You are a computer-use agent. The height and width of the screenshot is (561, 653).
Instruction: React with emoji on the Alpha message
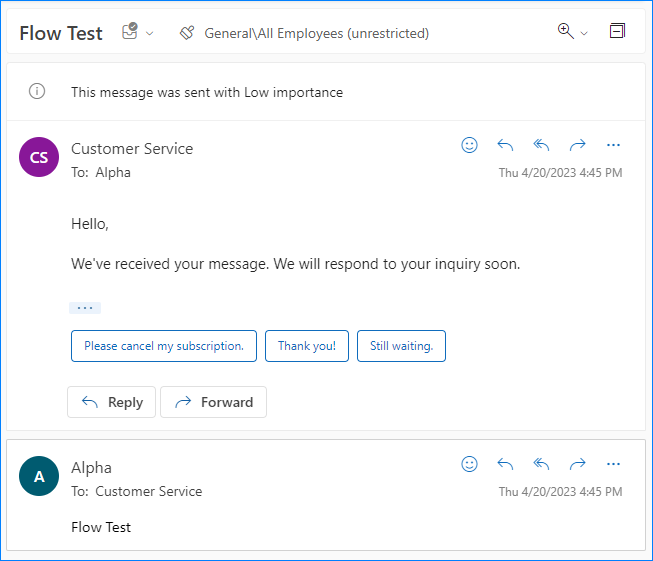tap(469, 464)
